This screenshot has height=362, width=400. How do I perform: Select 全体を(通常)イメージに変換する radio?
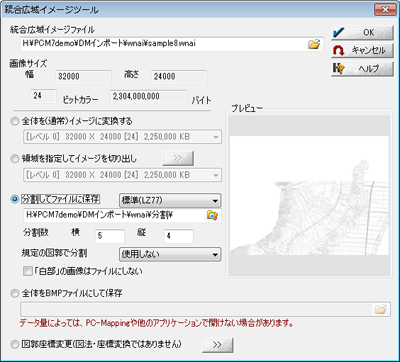(x=15, y=122)
